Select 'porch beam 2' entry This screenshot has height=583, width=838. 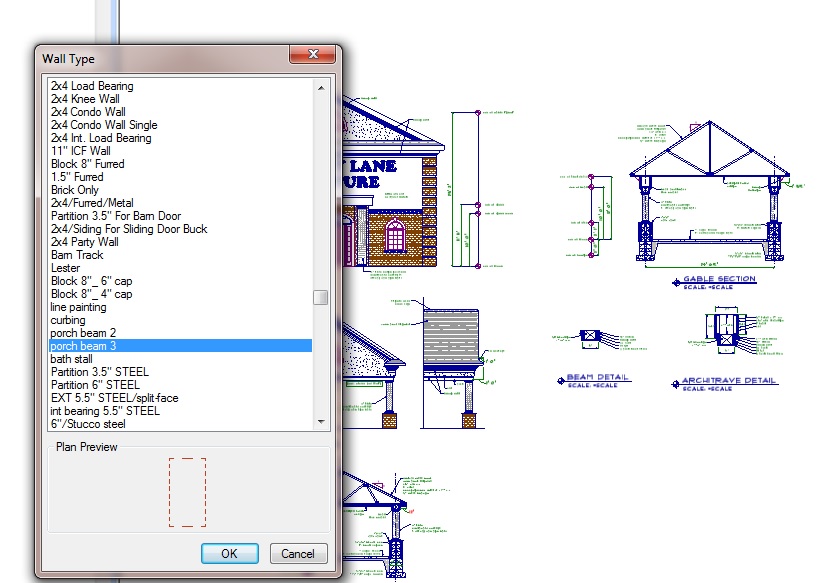[x=83, y=333]
